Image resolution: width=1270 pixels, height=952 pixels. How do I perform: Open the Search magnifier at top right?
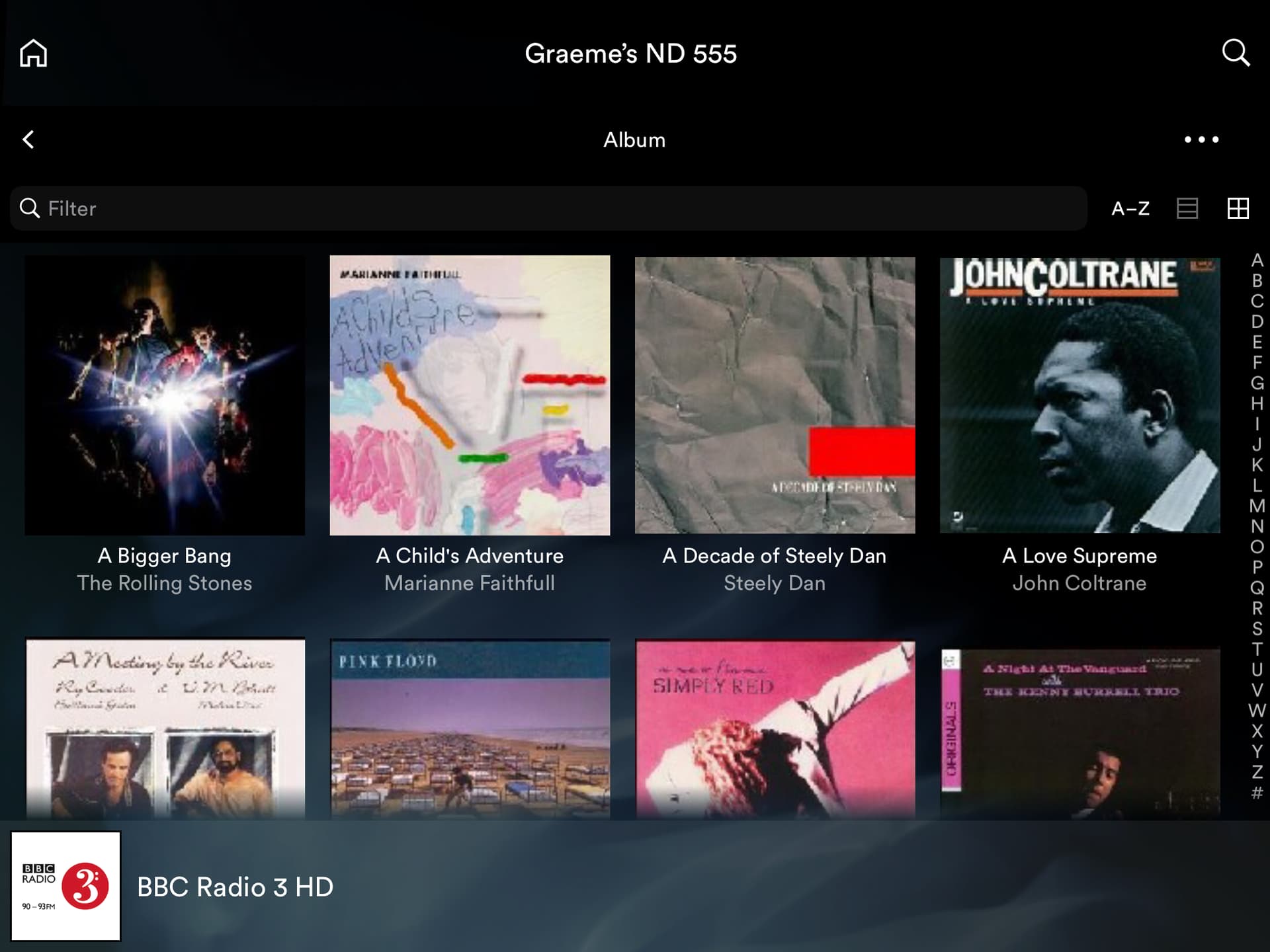click(1234, 53)
